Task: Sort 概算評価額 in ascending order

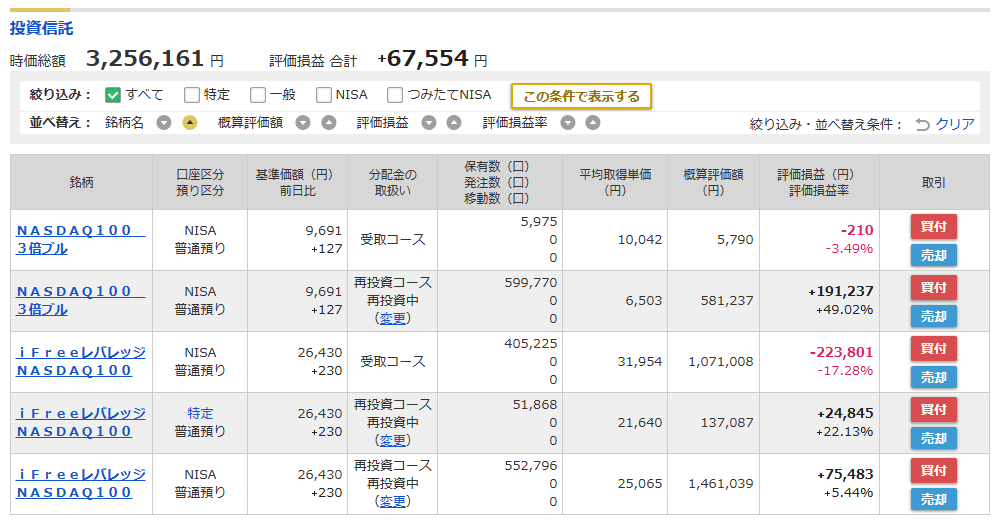Action: click(x=328, y=123)
